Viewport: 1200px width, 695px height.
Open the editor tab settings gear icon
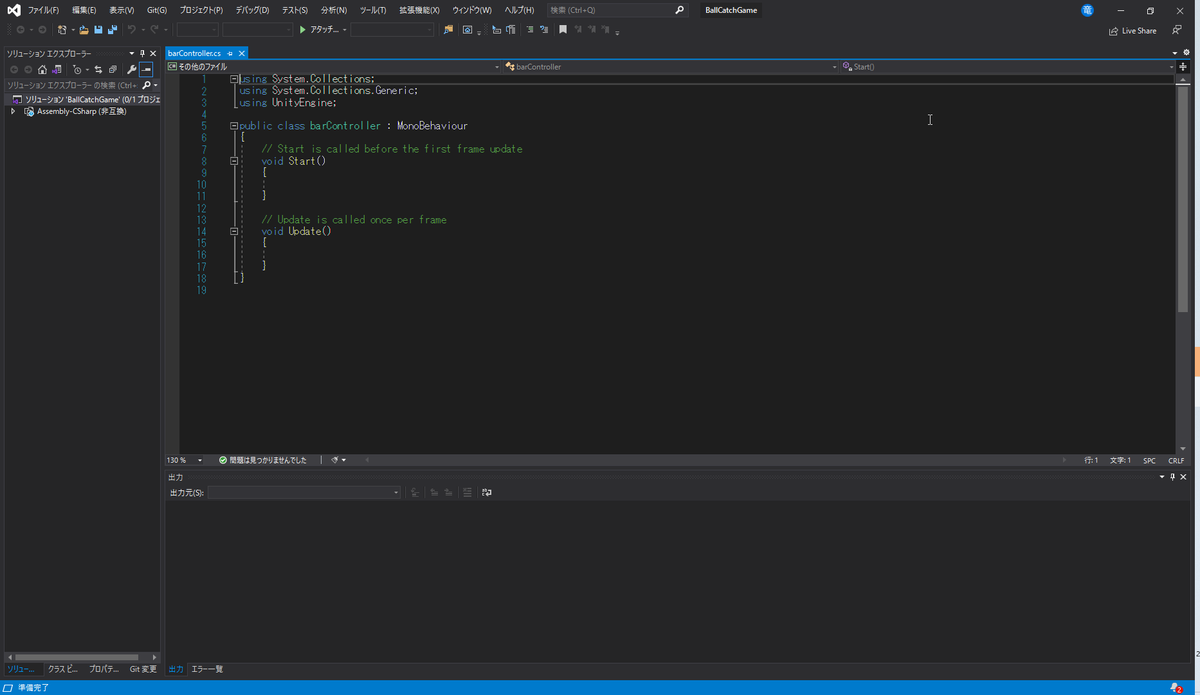click(x=1186, y=52)
